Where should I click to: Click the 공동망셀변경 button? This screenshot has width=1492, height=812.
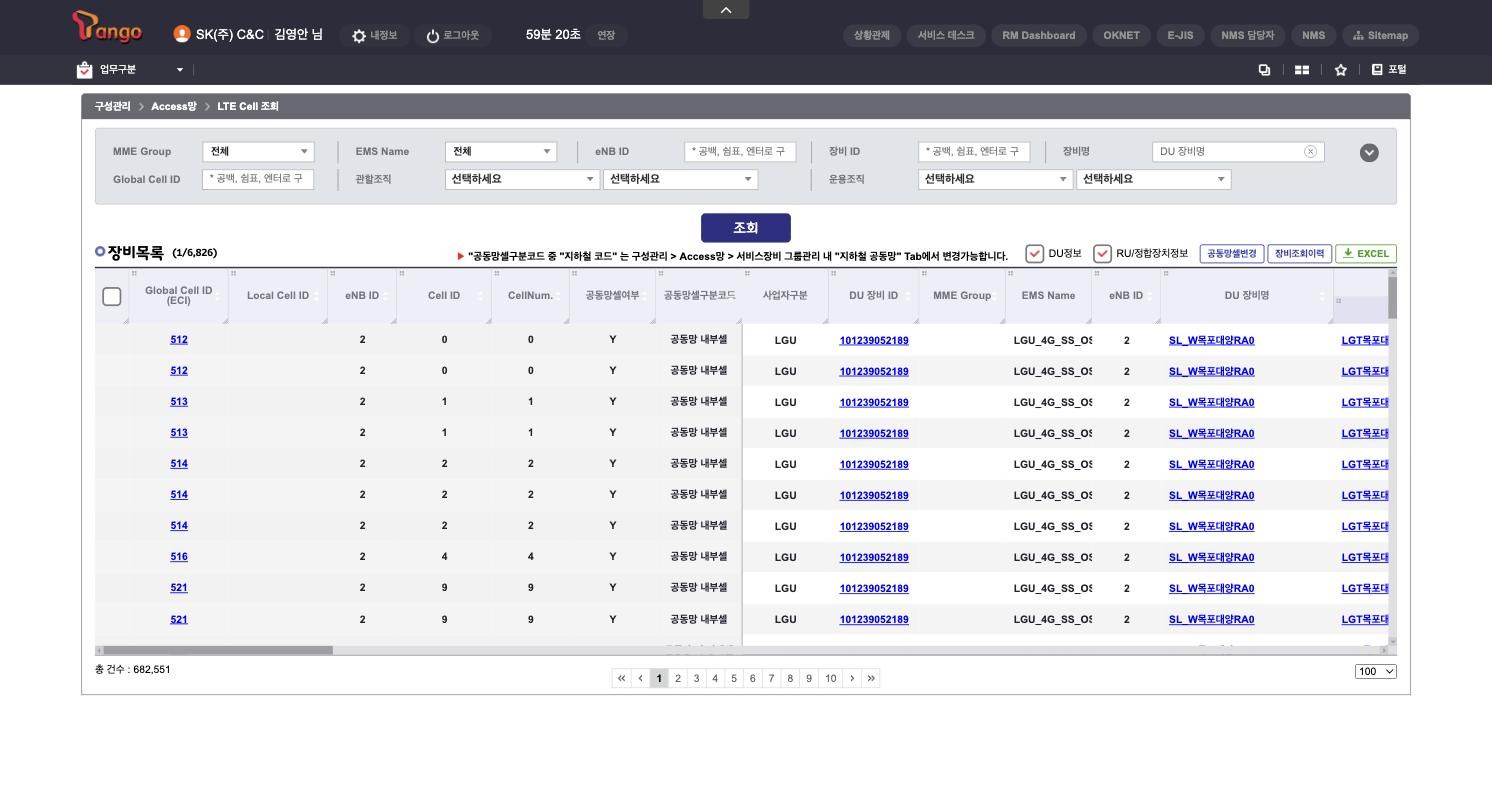click(x=1232, y=254)
